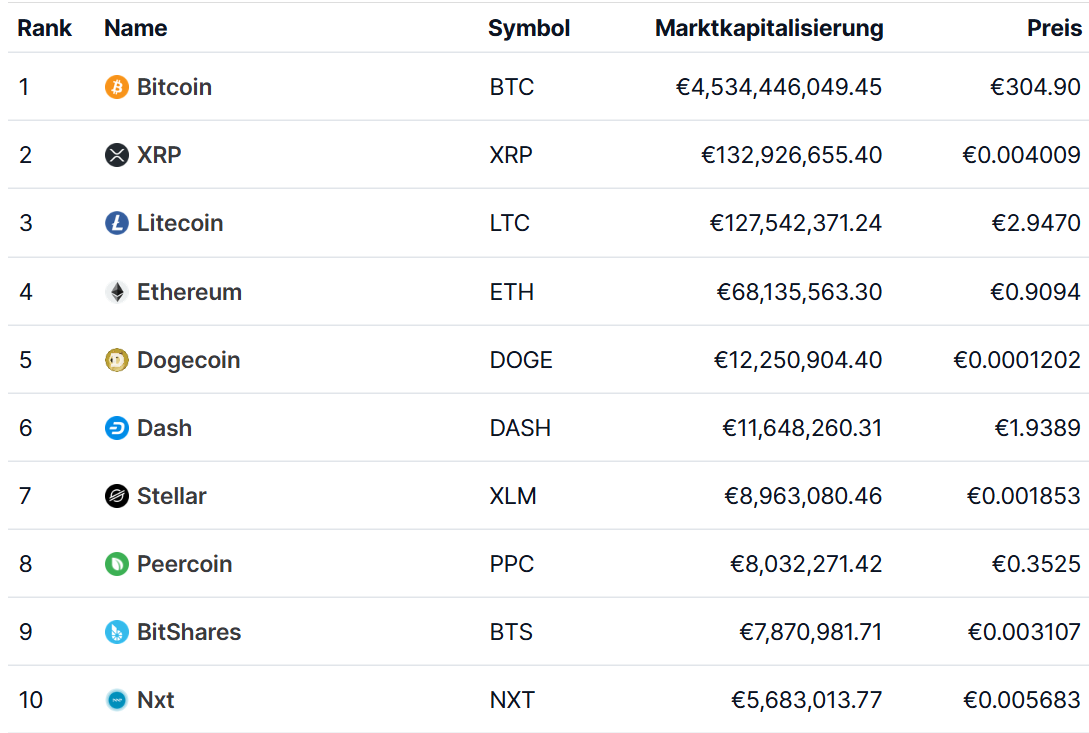Click the black XRP logo icon
Screen dimensions: 1089x733
tap(117, 155)
